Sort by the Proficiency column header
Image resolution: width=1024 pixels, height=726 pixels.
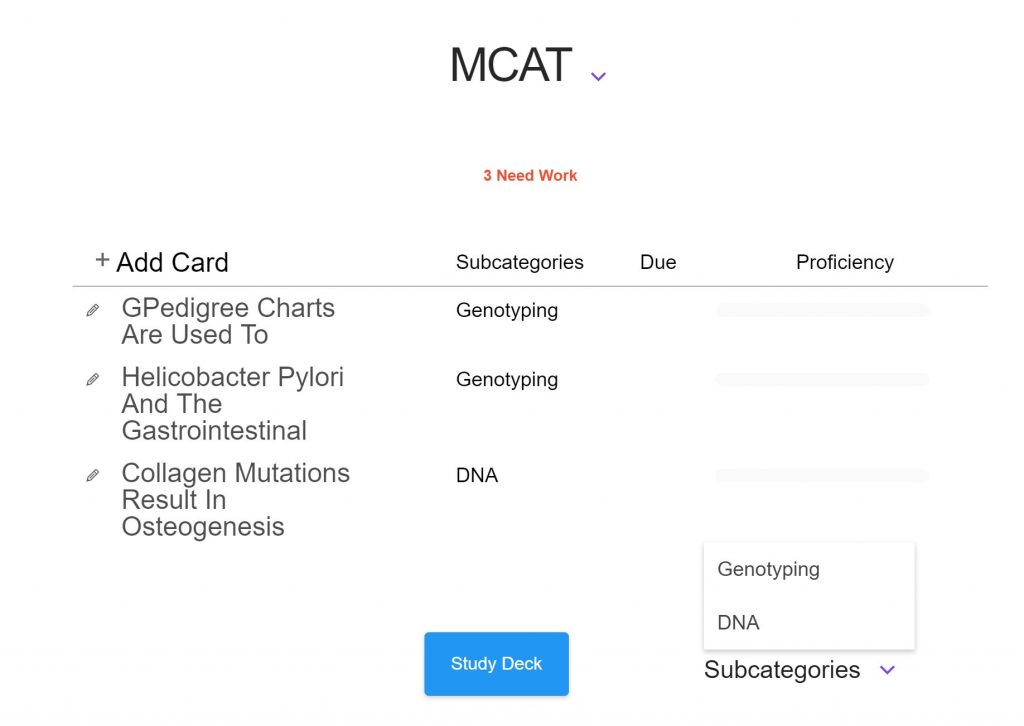point(844,262)
